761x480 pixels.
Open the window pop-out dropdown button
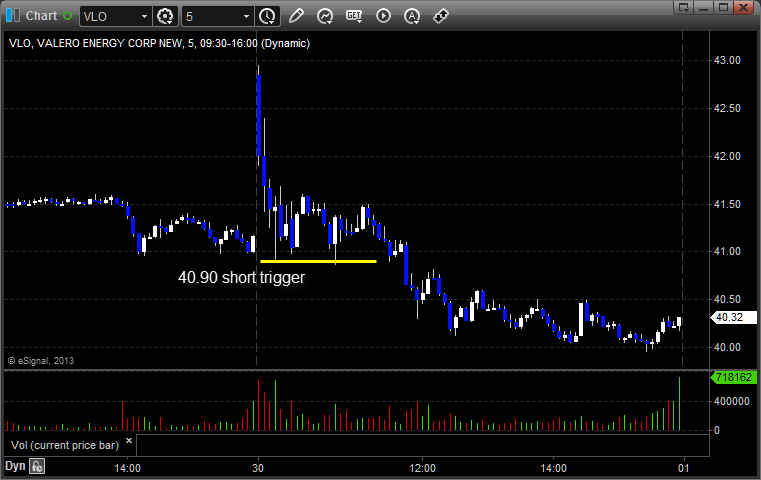click(x=683, y=7)
